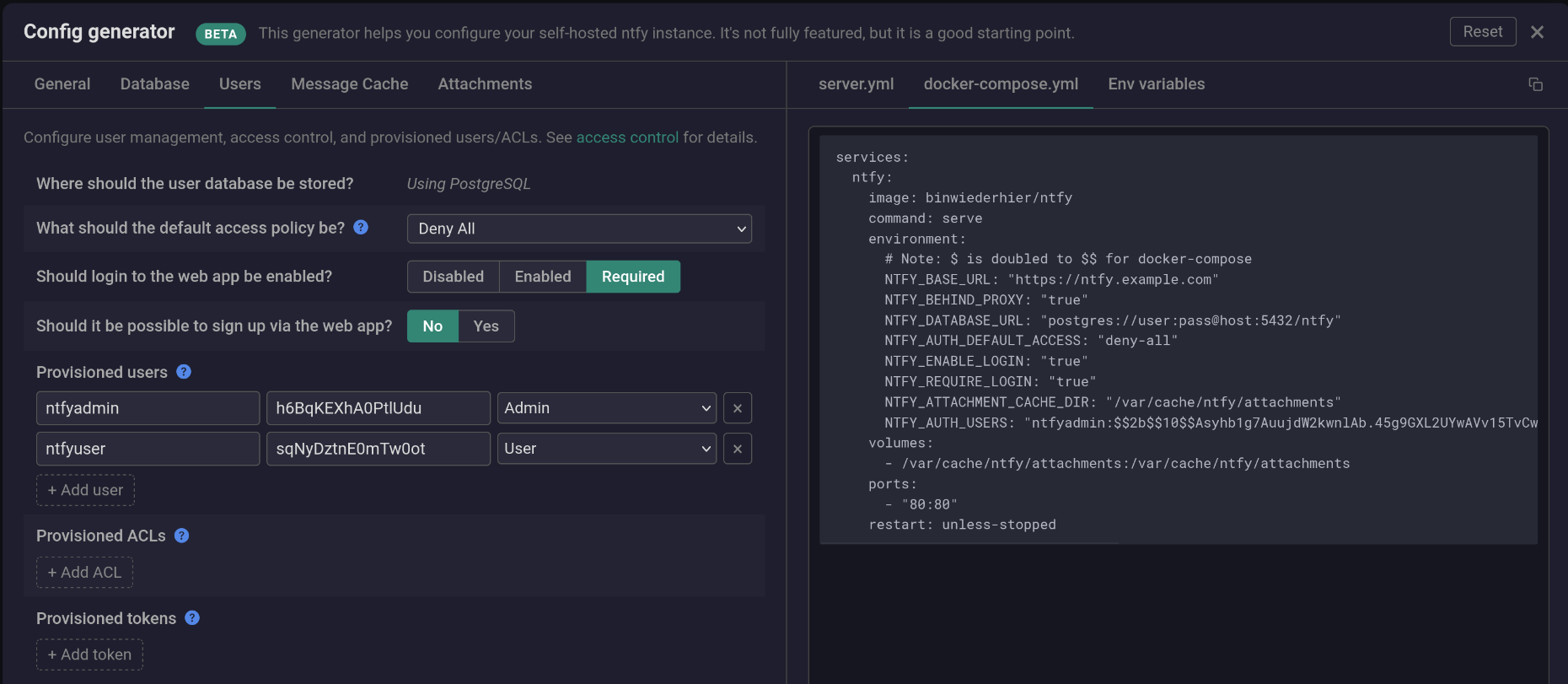1568x684 pixels.
Task: Click the NTFY_REQUIRE_LOGIN line
Action: coord(991,382)
